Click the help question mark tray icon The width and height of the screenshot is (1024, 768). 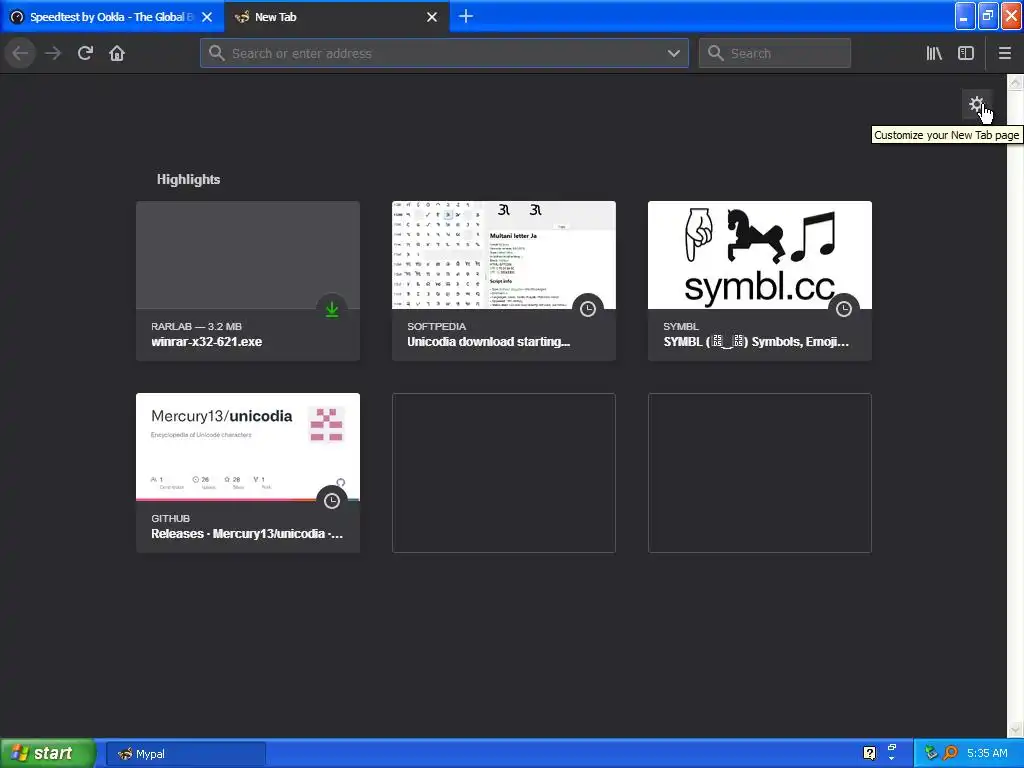[869, 753]
